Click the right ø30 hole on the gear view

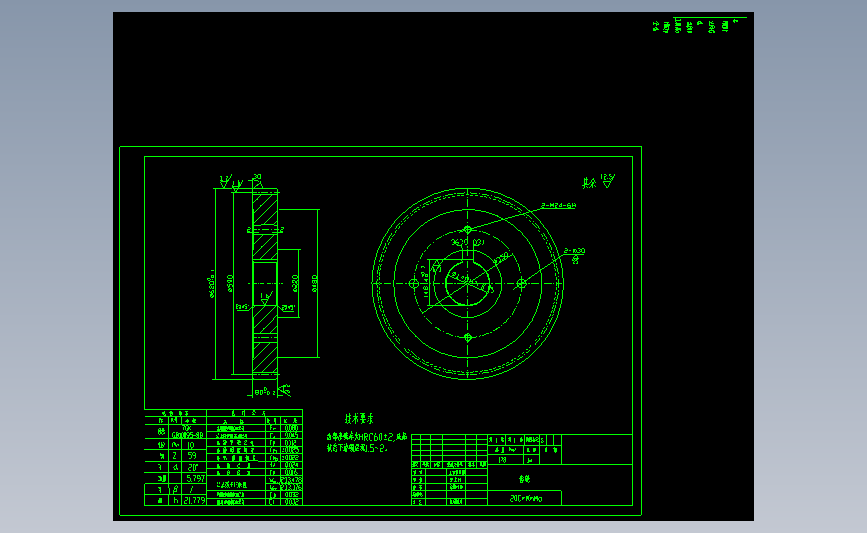[521, 284]
